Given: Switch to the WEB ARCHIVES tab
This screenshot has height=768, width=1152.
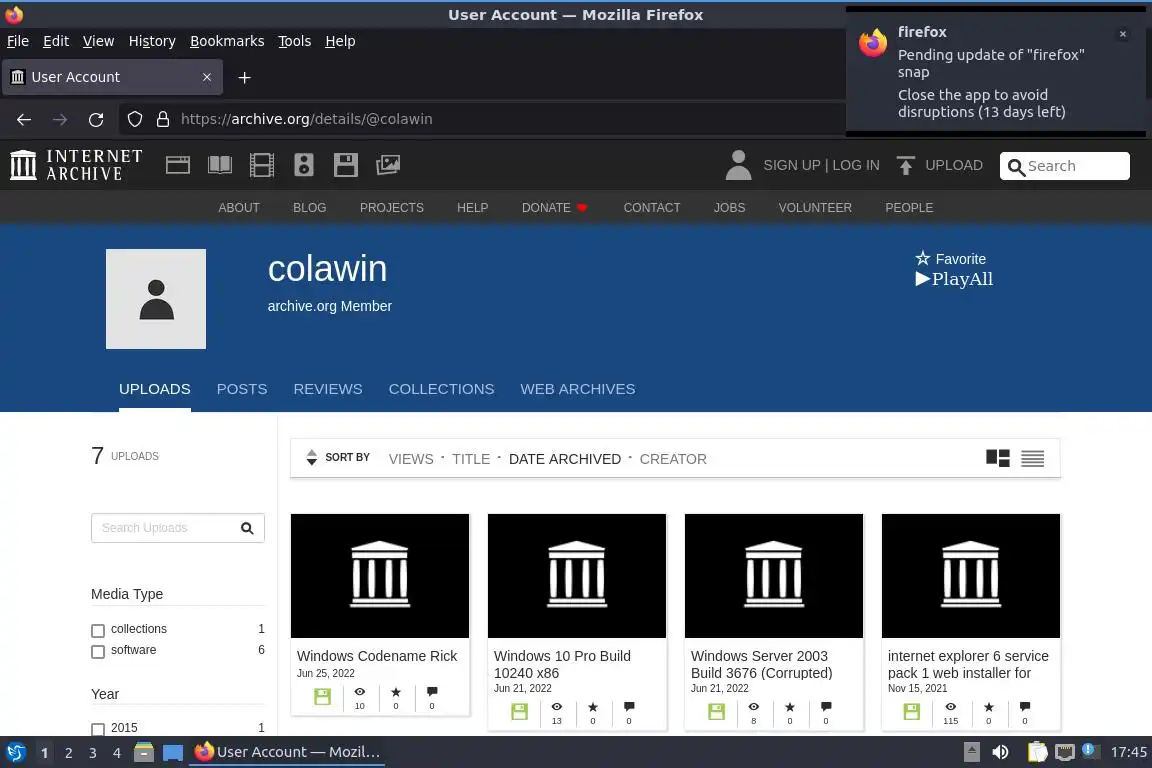Looking at the screenshot, I should coord(577,389).
